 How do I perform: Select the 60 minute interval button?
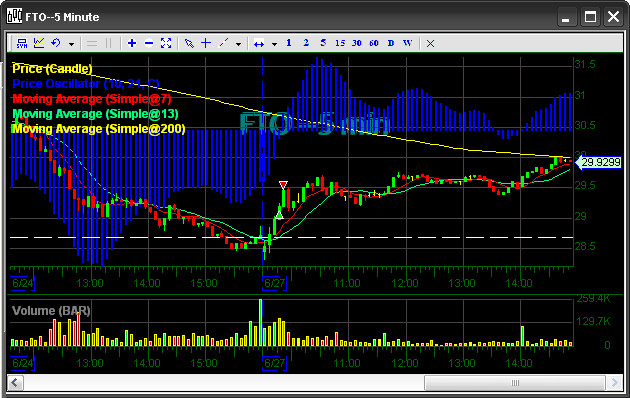click(374, 43)
